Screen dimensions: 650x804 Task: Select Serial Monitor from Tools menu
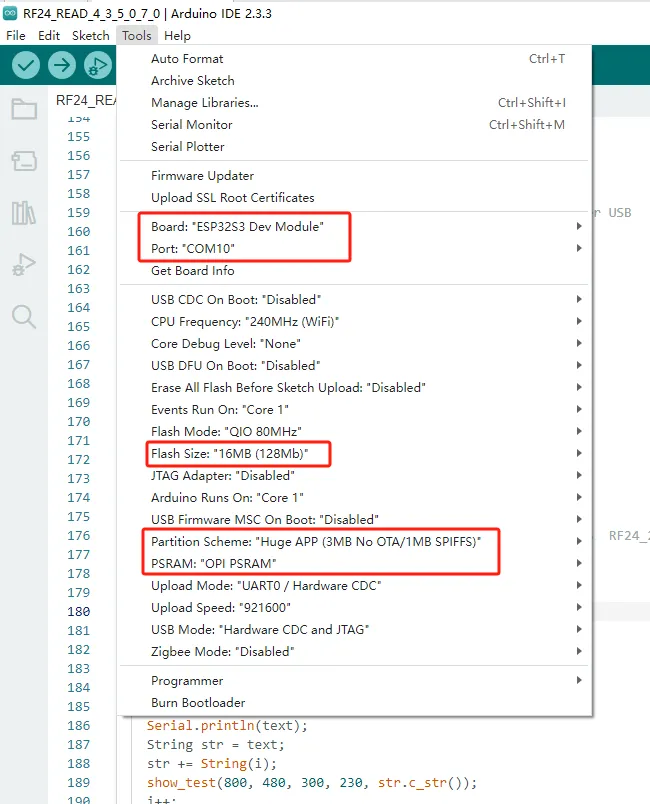point(191,125)
